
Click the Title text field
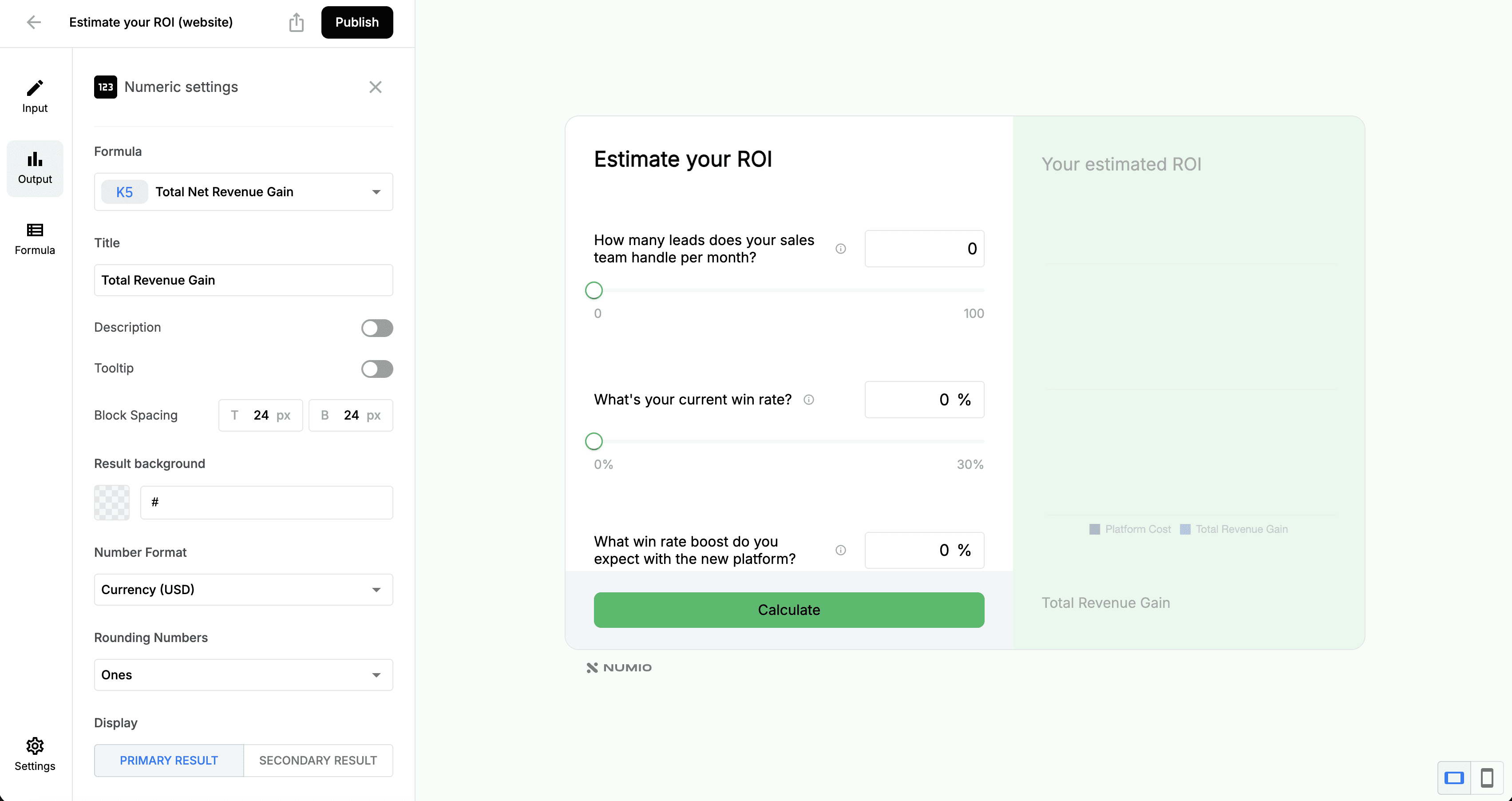coord(243,280)
